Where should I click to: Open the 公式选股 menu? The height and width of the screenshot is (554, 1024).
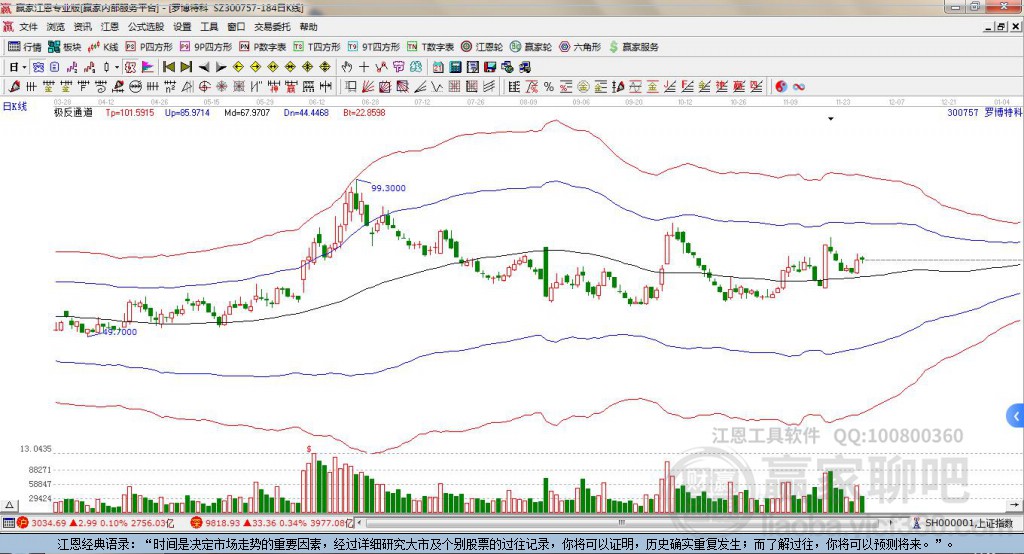pos(146,27)
